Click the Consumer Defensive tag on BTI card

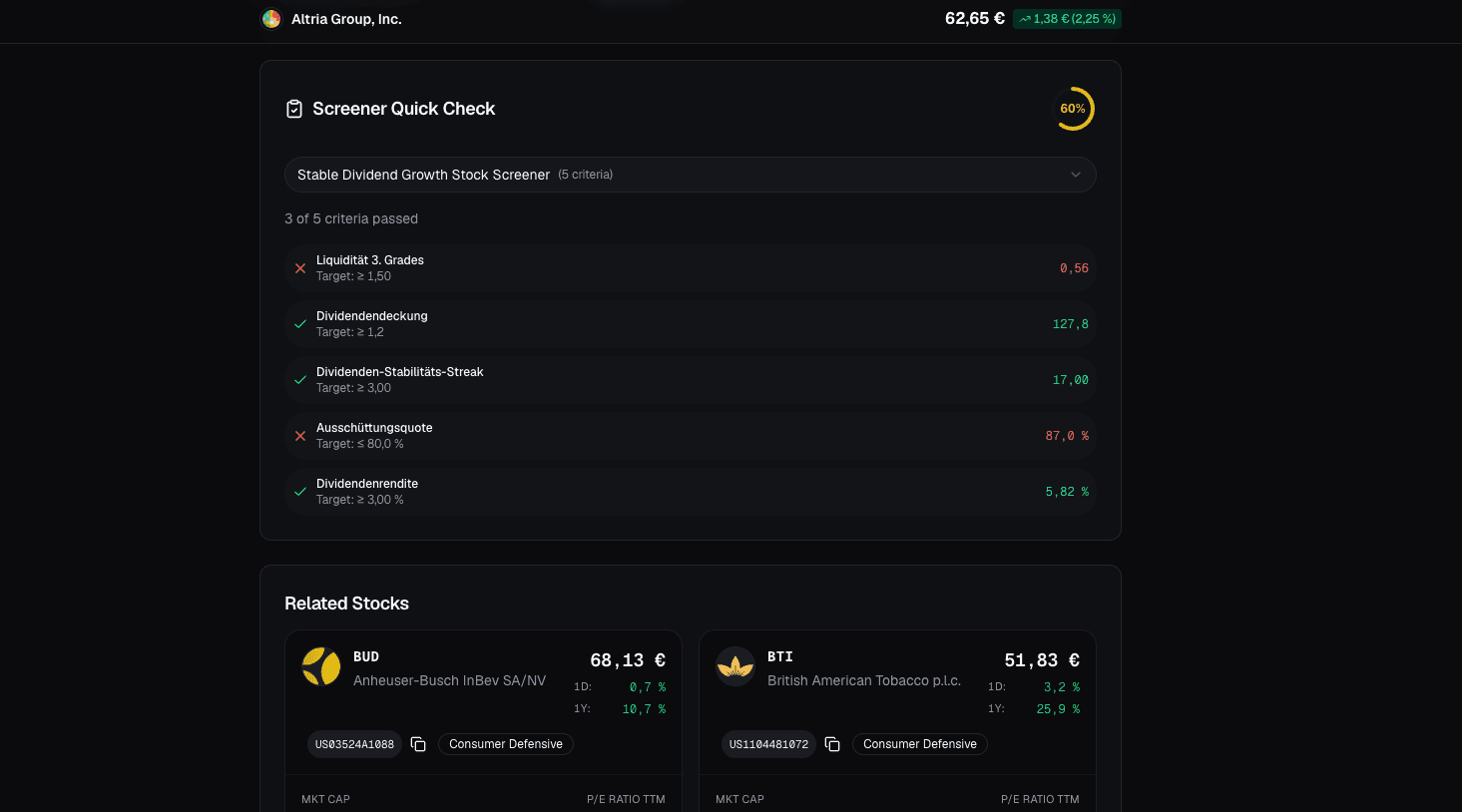click(920, 744)
